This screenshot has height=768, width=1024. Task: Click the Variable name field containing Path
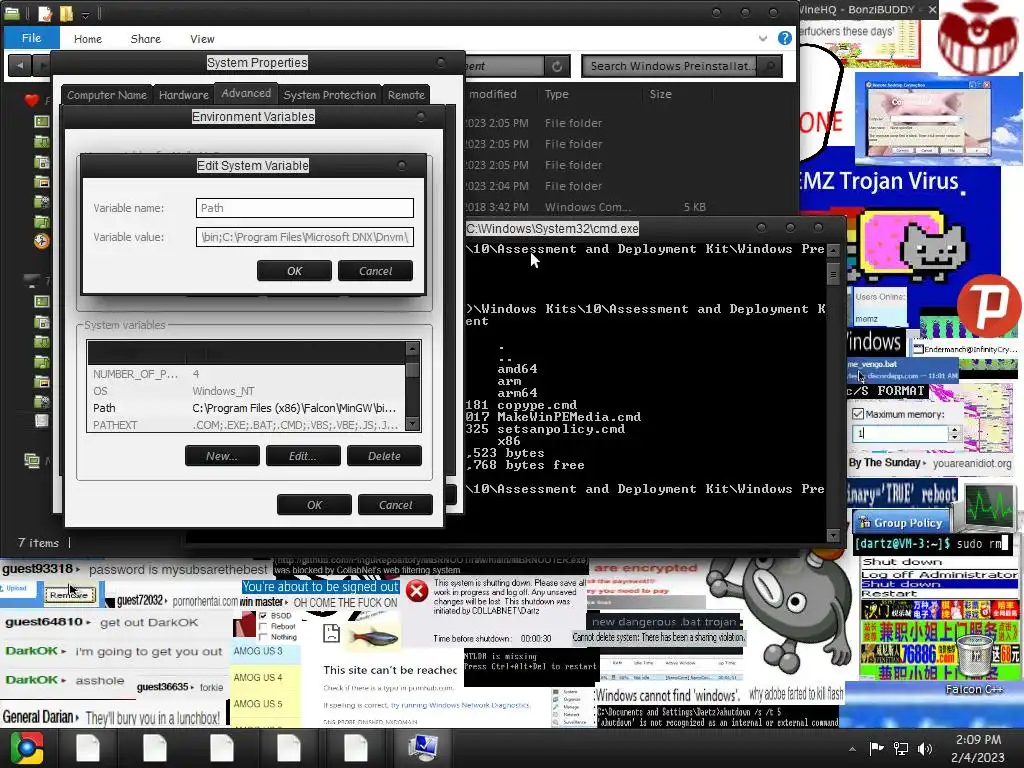[304, 208]
